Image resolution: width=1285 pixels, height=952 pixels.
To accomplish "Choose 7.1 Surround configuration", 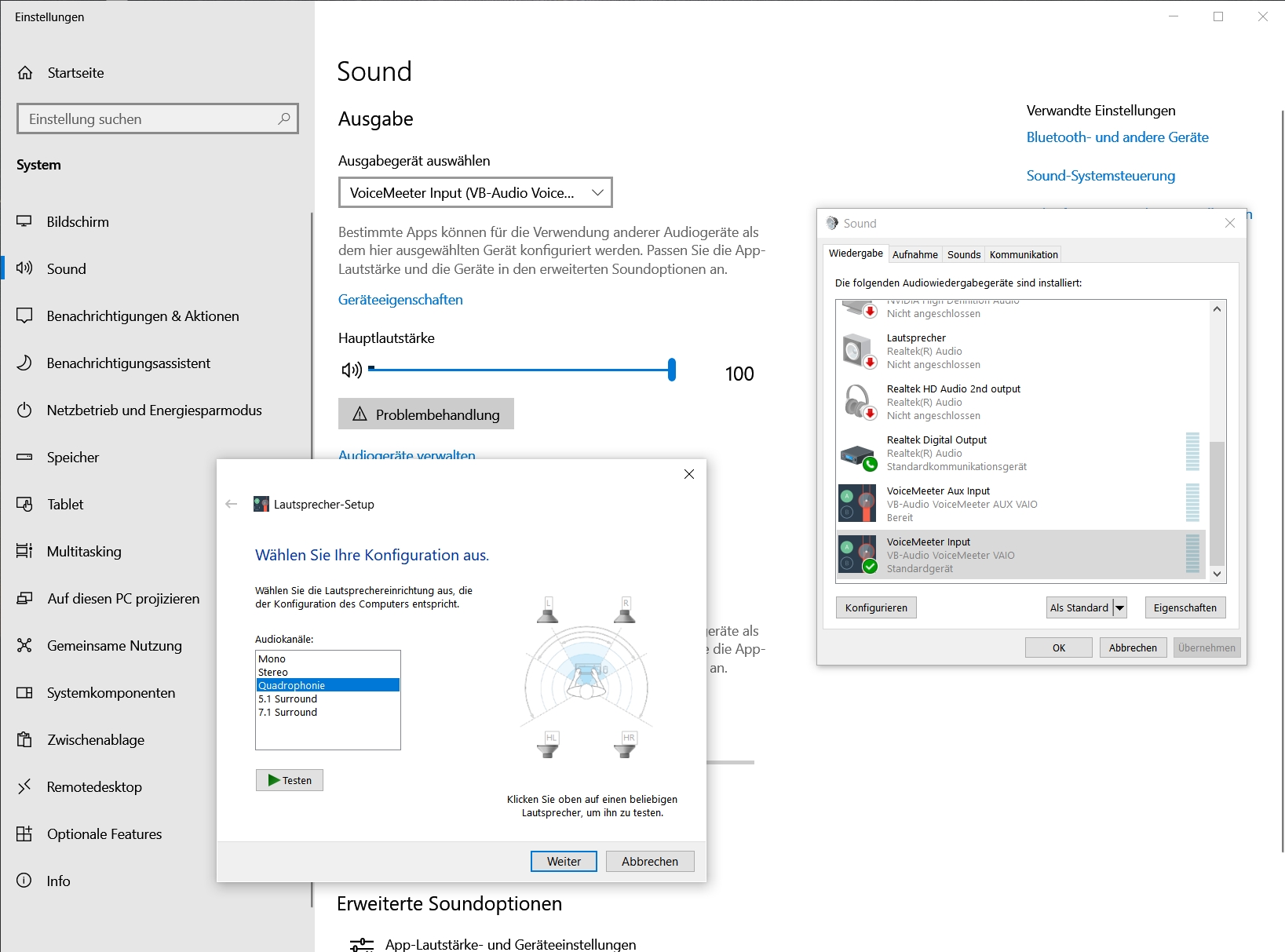I will (328, 713).
